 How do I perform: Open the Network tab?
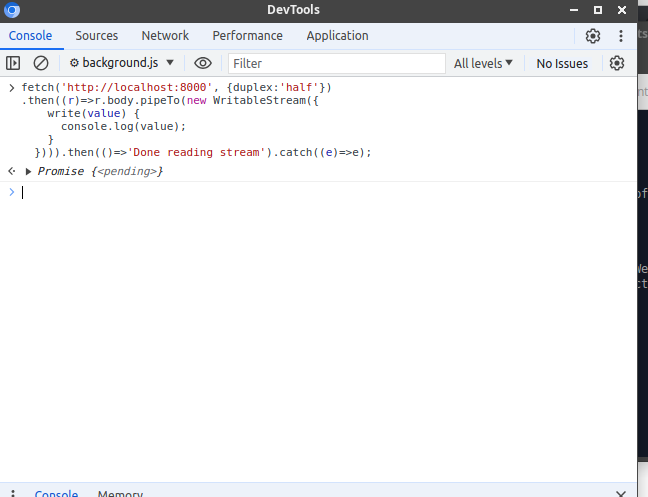(x=165, y=36)
